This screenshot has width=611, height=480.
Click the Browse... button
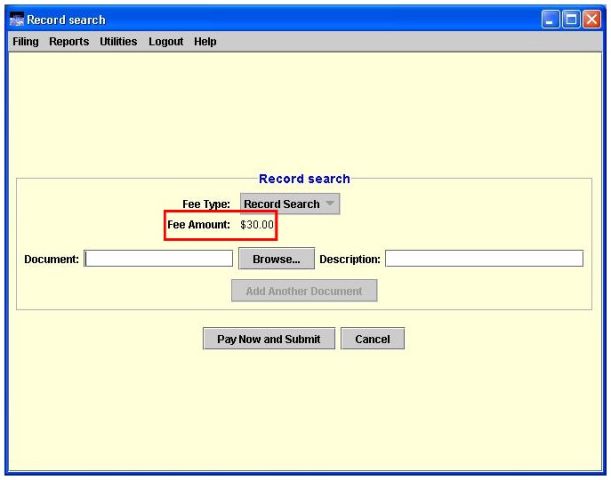pos(276,259)
